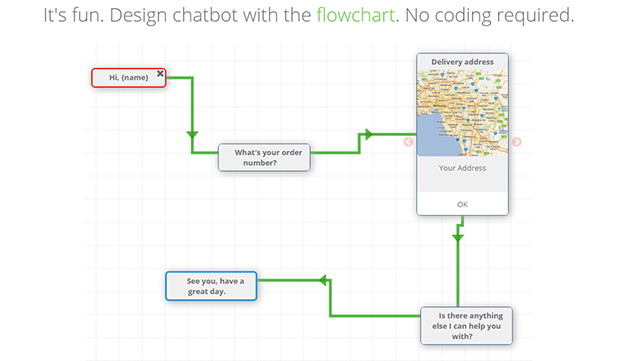Open the green "flowchart" link in the heading
Viewport: 640px width, 361px height.
point(356,15)
